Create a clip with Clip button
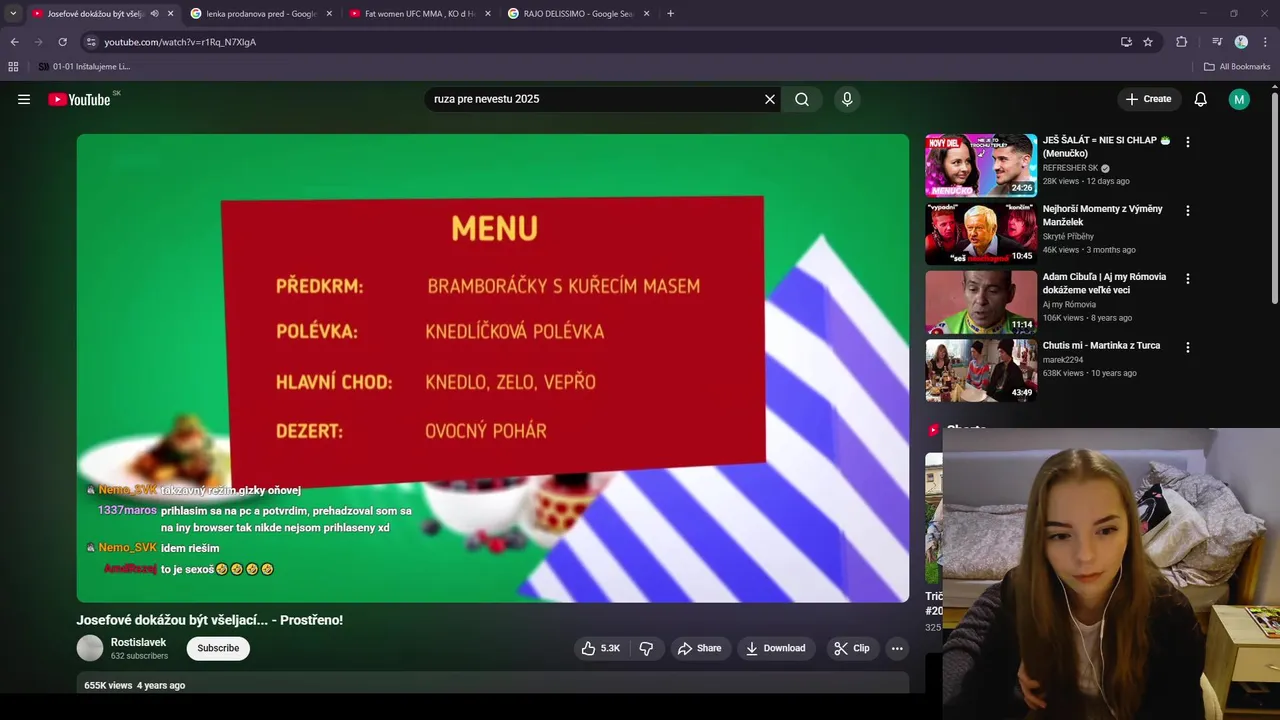This screenshot has width=1280, height=720. [851, 648]
